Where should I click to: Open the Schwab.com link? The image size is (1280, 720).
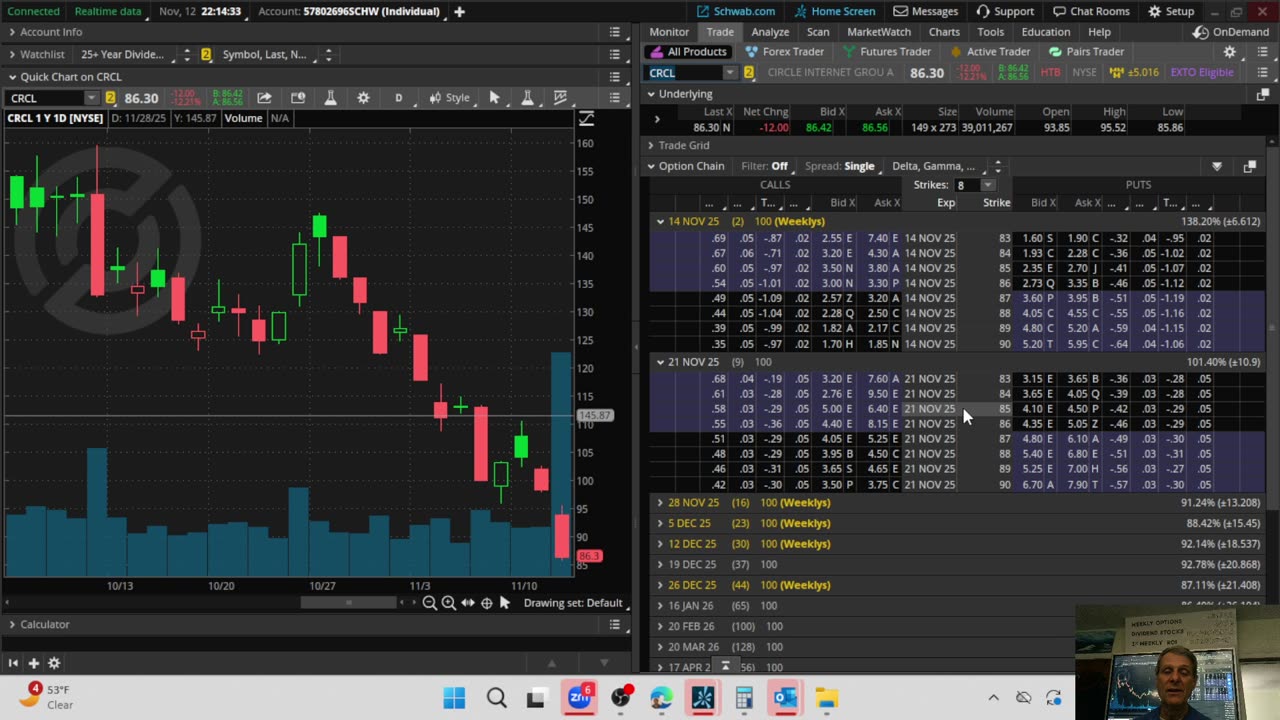tap(736, 12)
